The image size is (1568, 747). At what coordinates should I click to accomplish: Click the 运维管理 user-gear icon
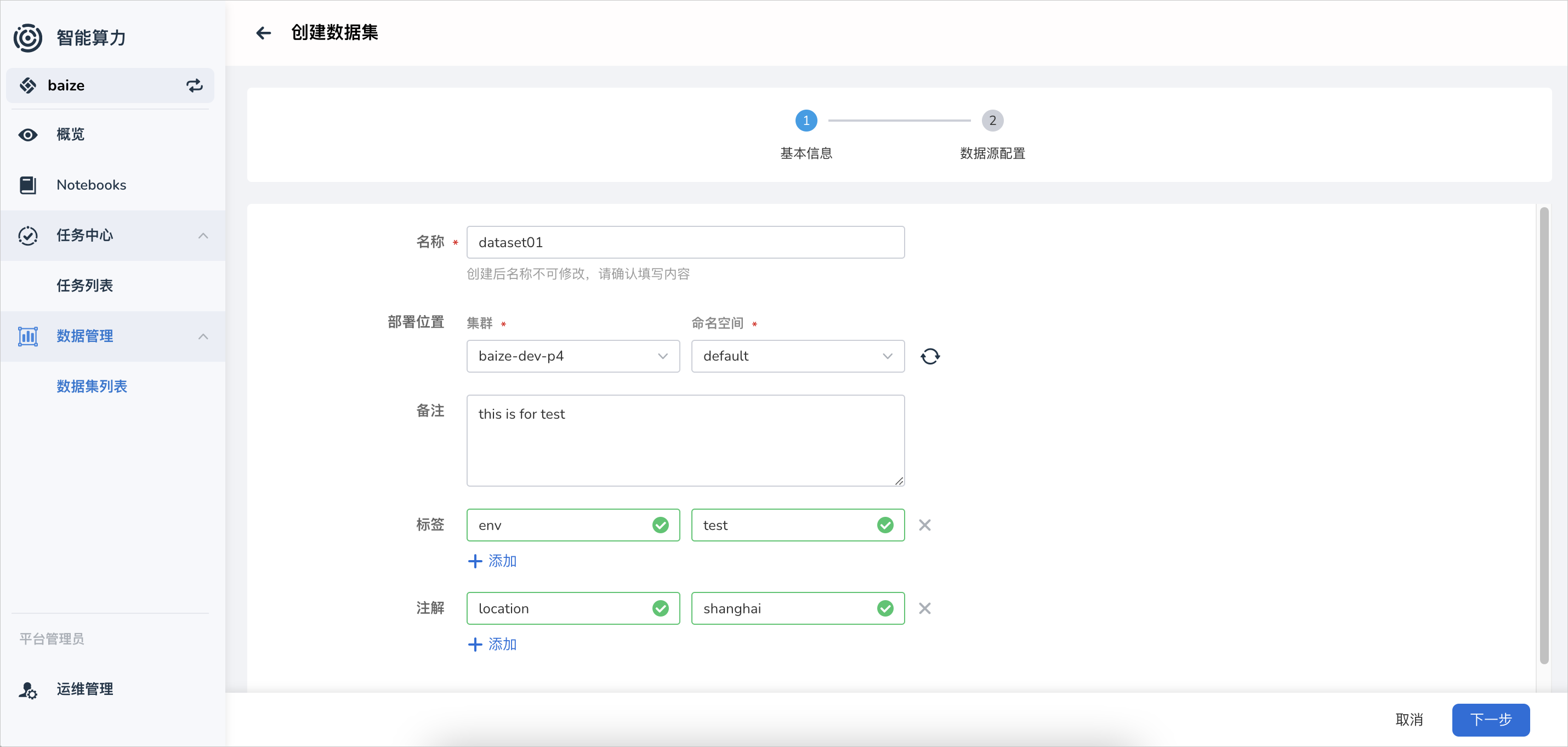[28, 690]
